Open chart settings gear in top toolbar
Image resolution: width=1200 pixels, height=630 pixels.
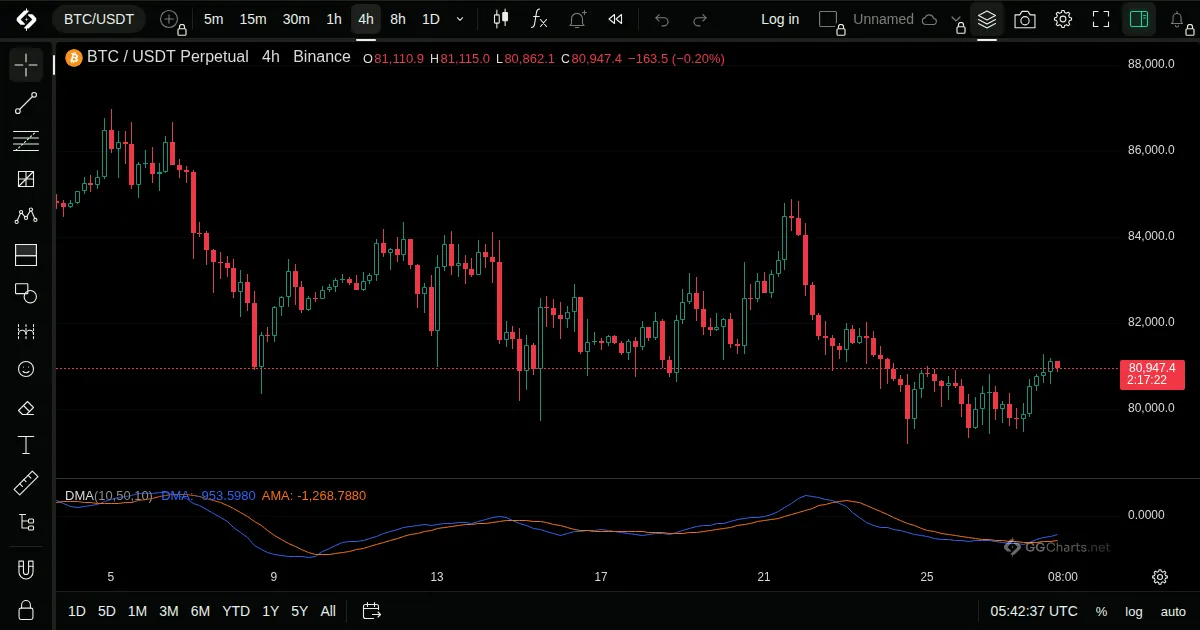click(1063, 19)
